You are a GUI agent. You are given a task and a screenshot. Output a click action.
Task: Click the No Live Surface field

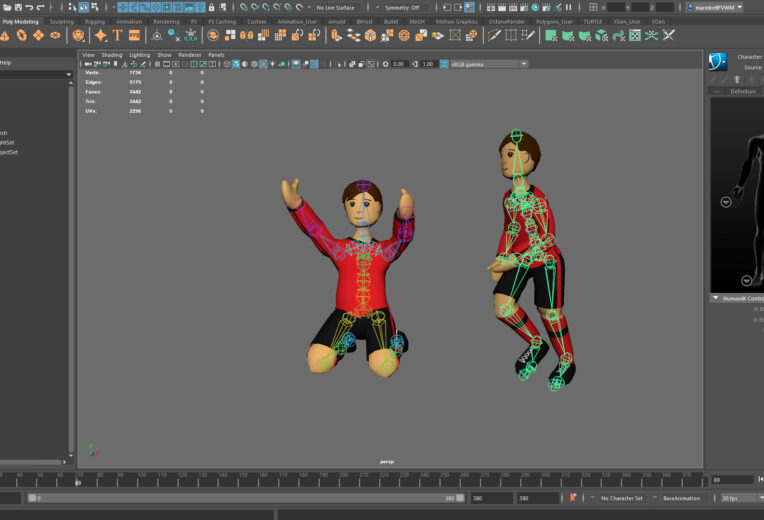(337, 7)
